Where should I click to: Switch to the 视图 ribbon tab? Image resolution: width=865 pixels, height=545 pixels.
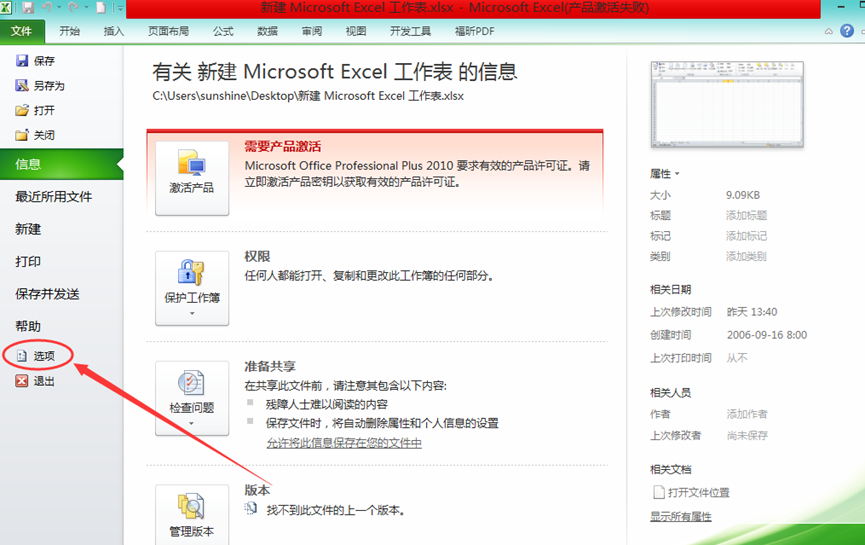coord(356,31)
